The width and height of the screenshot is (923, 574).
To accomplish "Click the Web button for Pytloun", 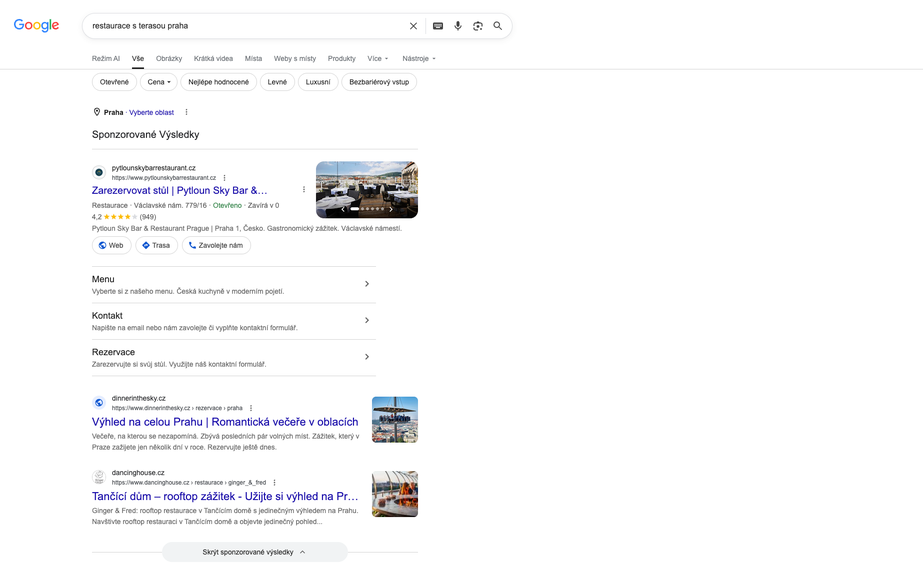I will click(x=111, y=245).
